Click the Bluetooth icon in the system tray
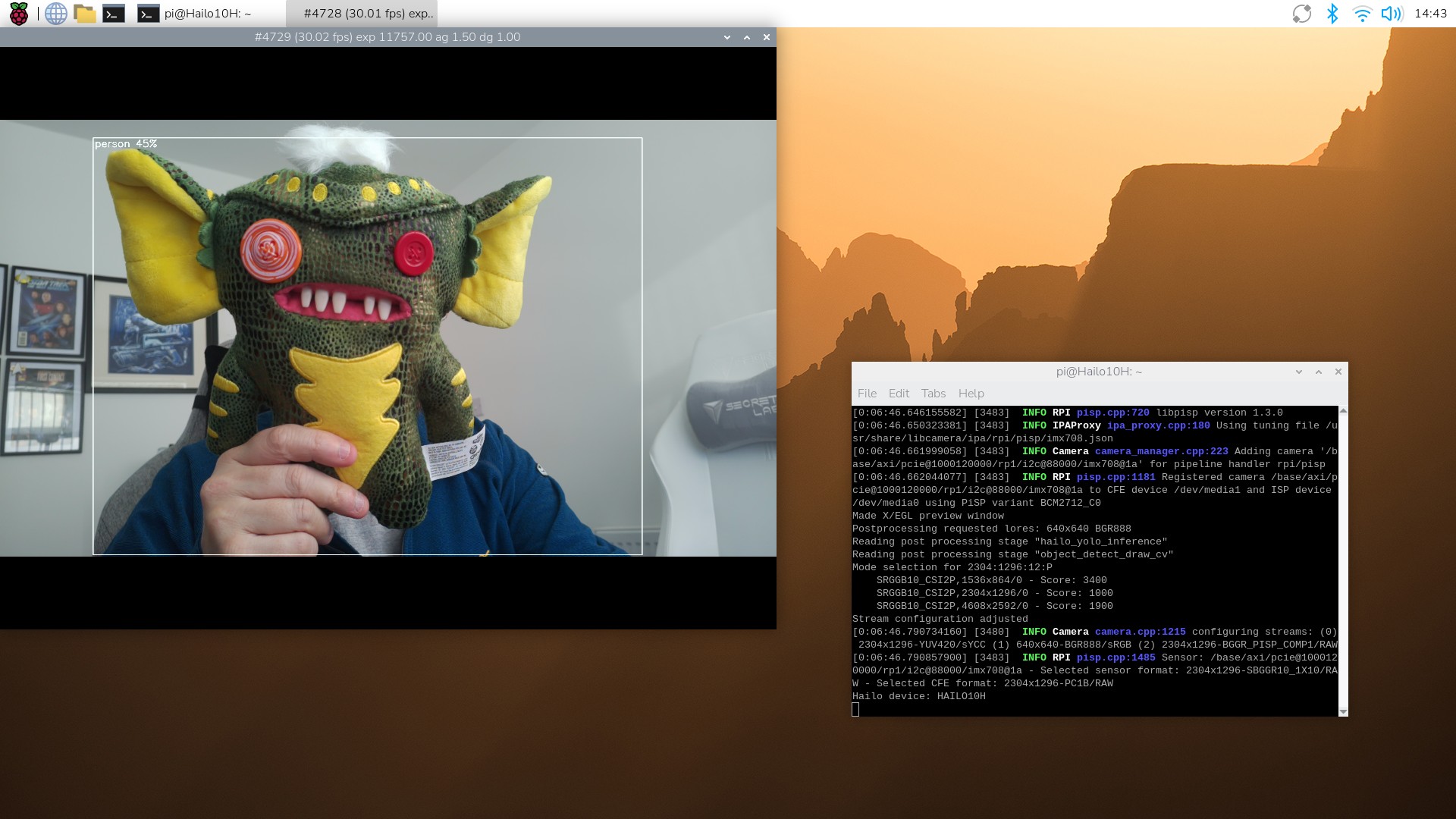This screenshot has width=1456, height=819. coord(1332,13)
